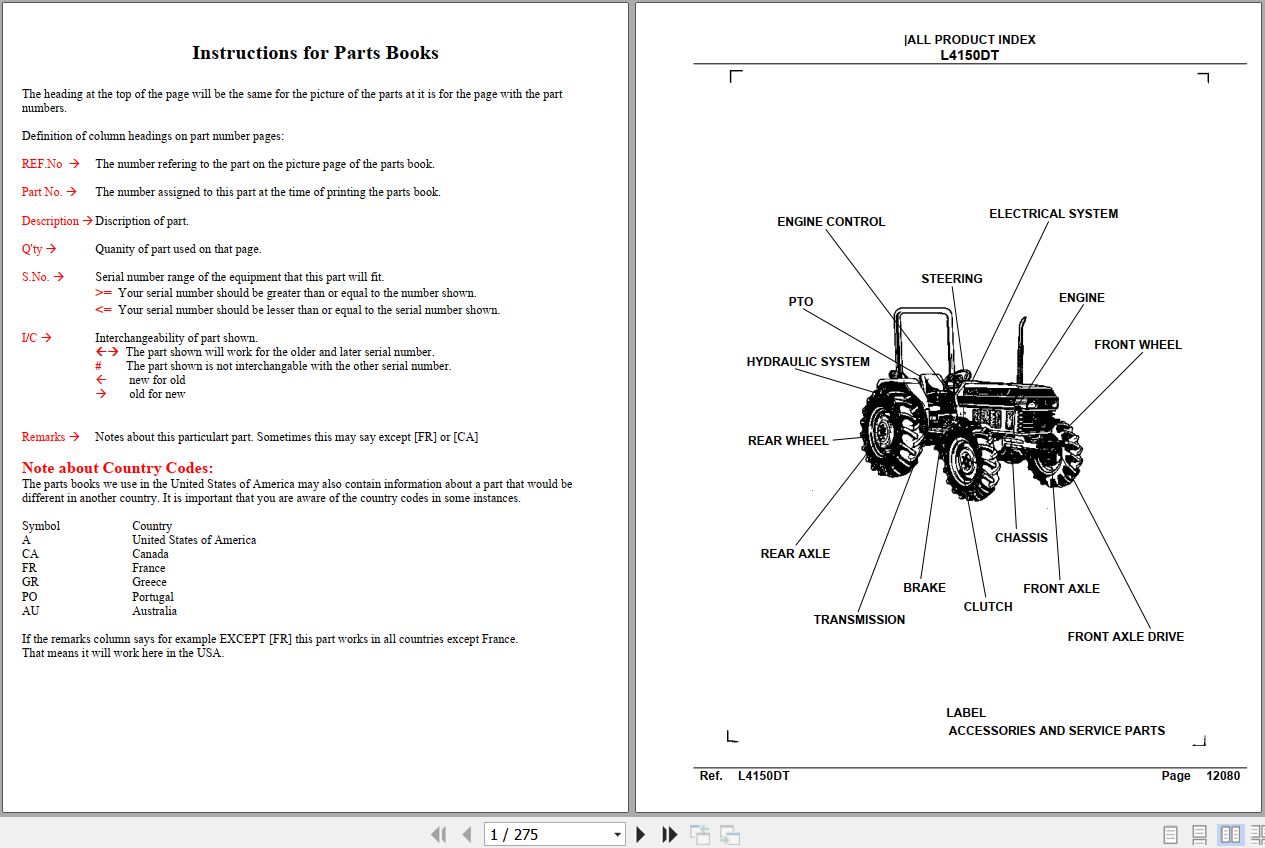Click the ENGINE label on diagram
The image size is (1265, 848).
[x=1081, y=298]
